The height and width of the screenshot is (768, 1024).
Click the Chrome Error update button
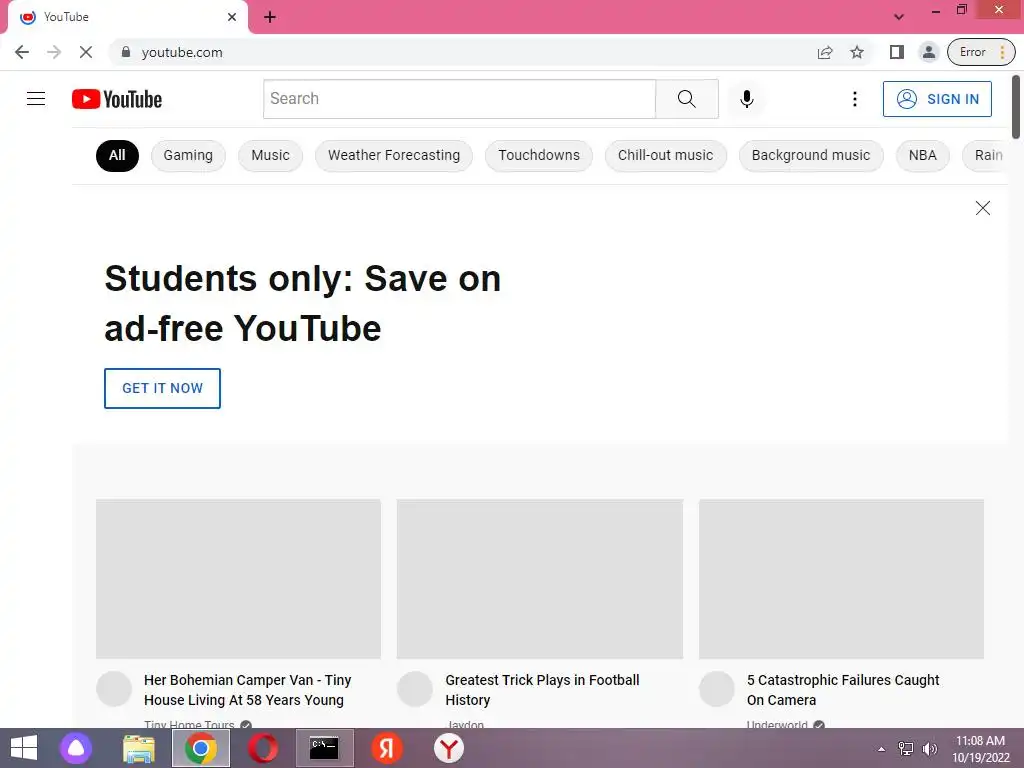coord(981,52)
